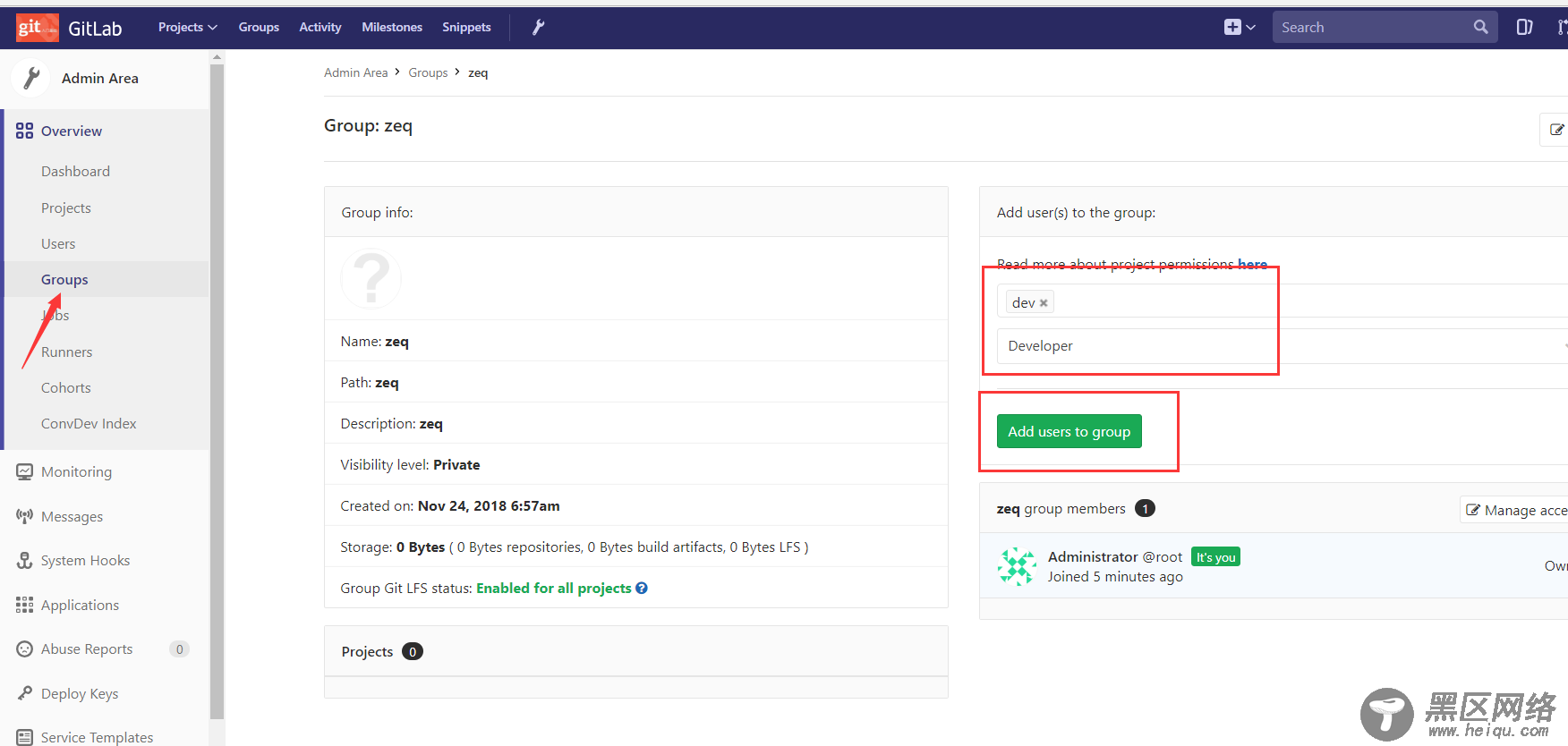Select Runners in the sidebar
Viewport: 1568px width, 746px height.
(x=67, y=352)
